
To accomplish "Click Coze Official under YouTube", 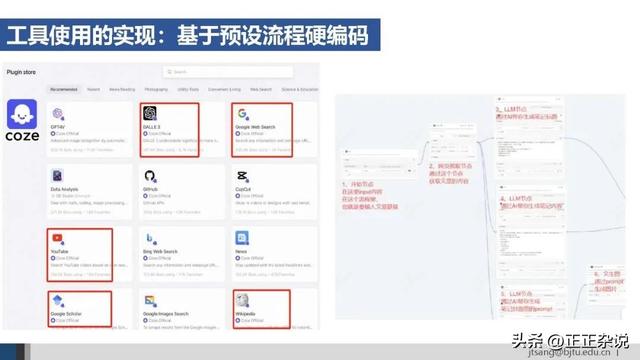I will (x=65, y=258).
